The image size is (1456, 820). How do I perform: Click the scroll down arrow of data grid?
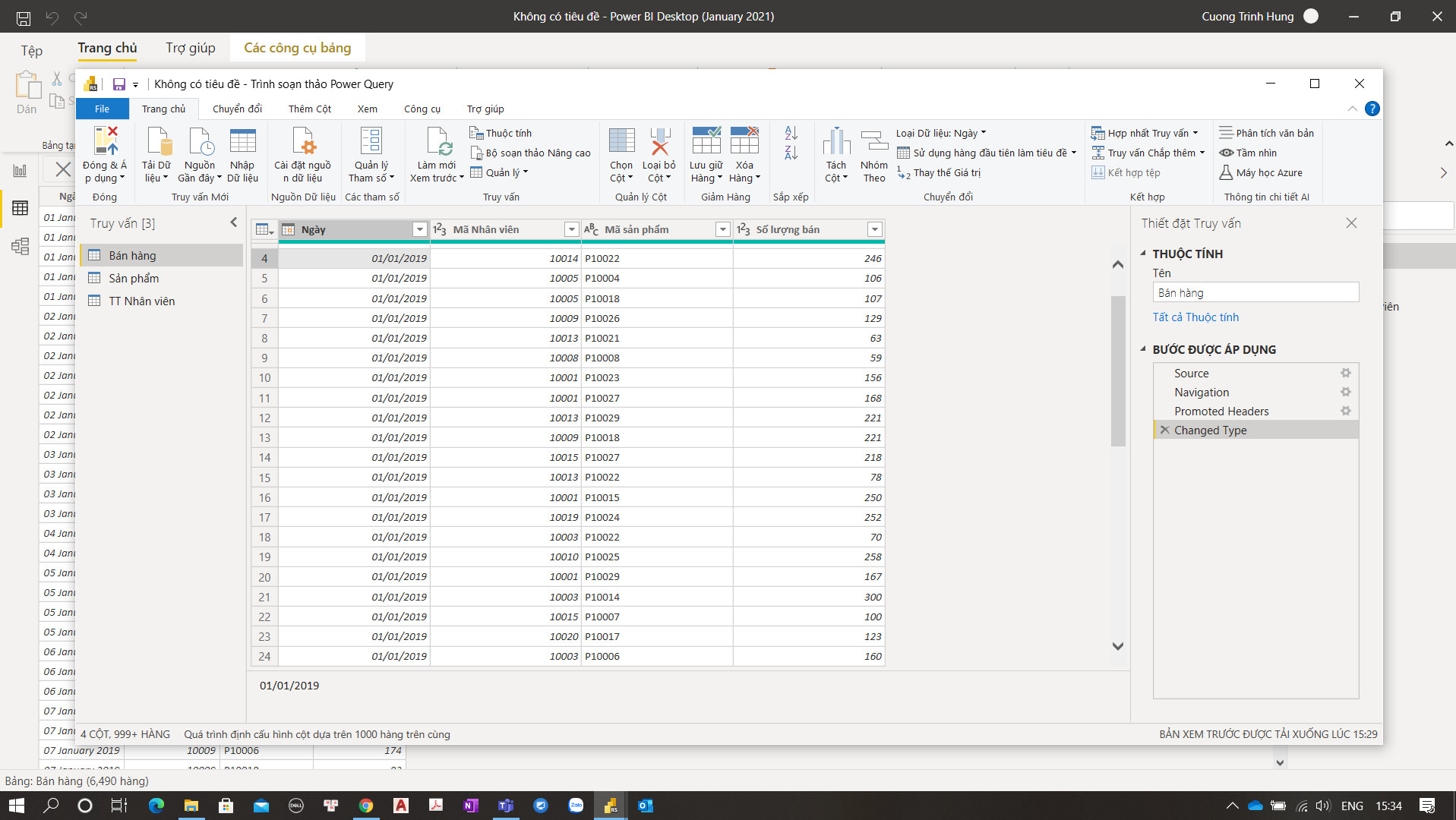click(x=1117, y=646)
